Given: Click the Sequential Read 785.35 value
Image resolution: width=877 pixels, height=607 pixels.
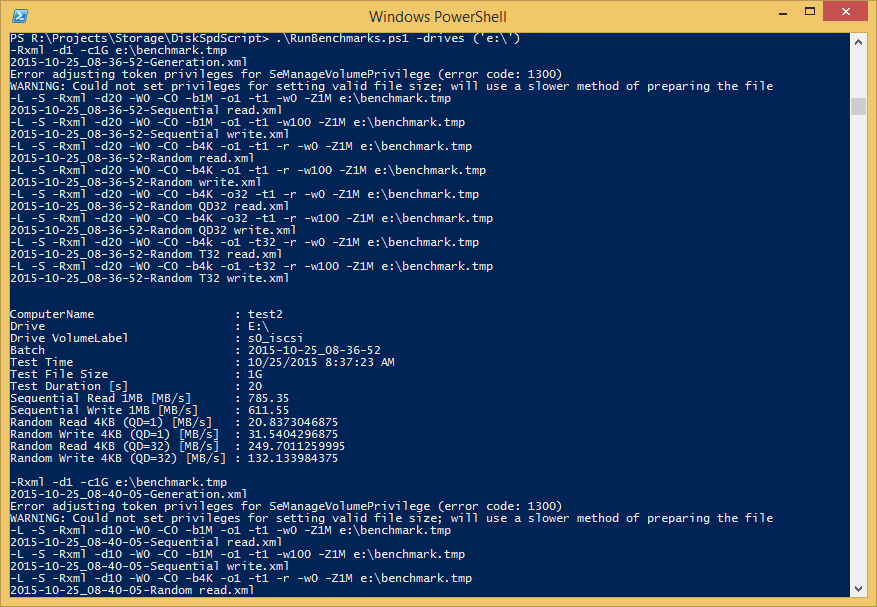Looking at the screenshot, I should (268, 398).
